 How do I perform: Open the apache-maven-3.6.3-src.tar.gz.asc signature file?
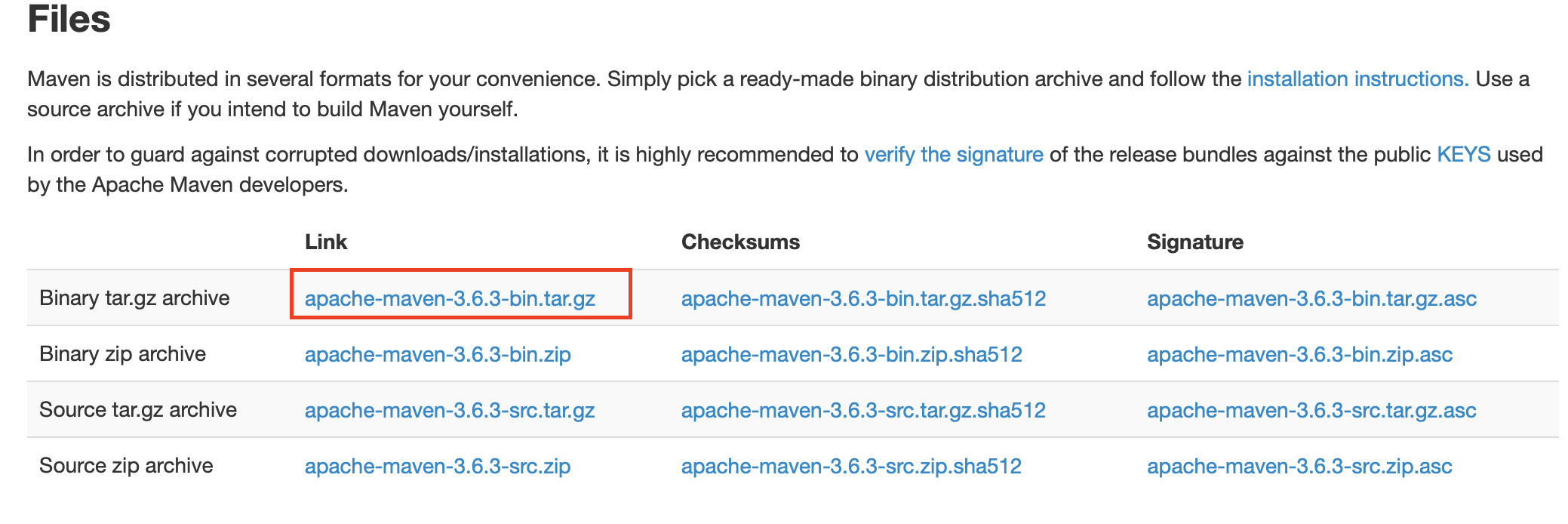pyautogui.click(x=1311, y=410)
